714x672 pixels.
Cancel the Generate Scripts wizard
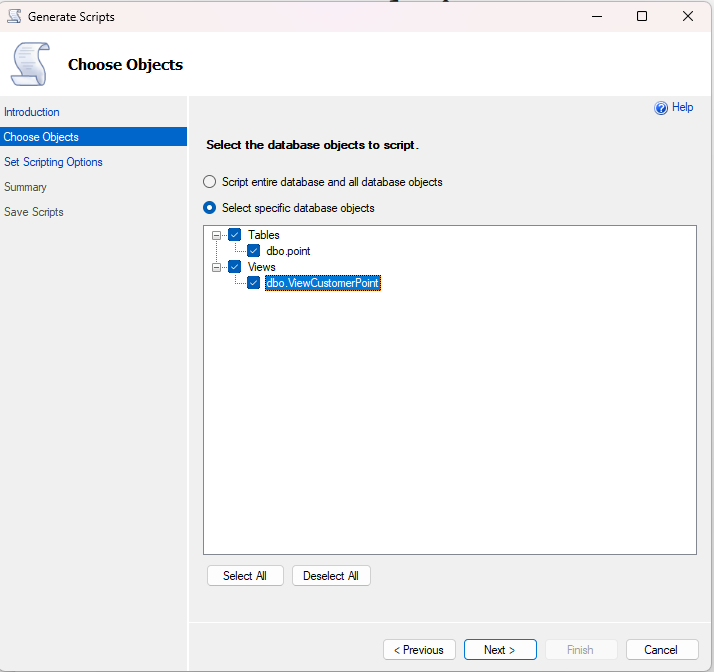(662, 650)
